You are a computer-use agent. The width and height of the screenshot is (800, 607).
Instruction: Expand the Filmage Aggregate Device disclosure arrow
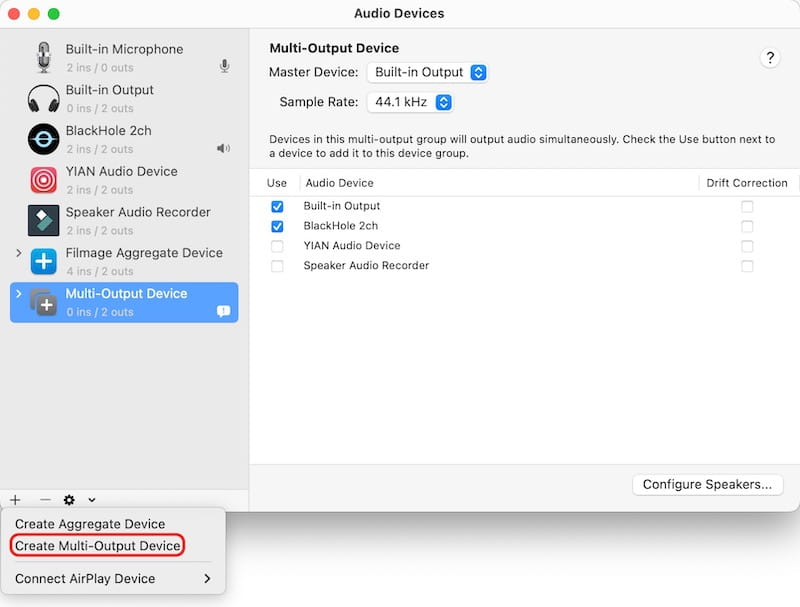[18, 253]
